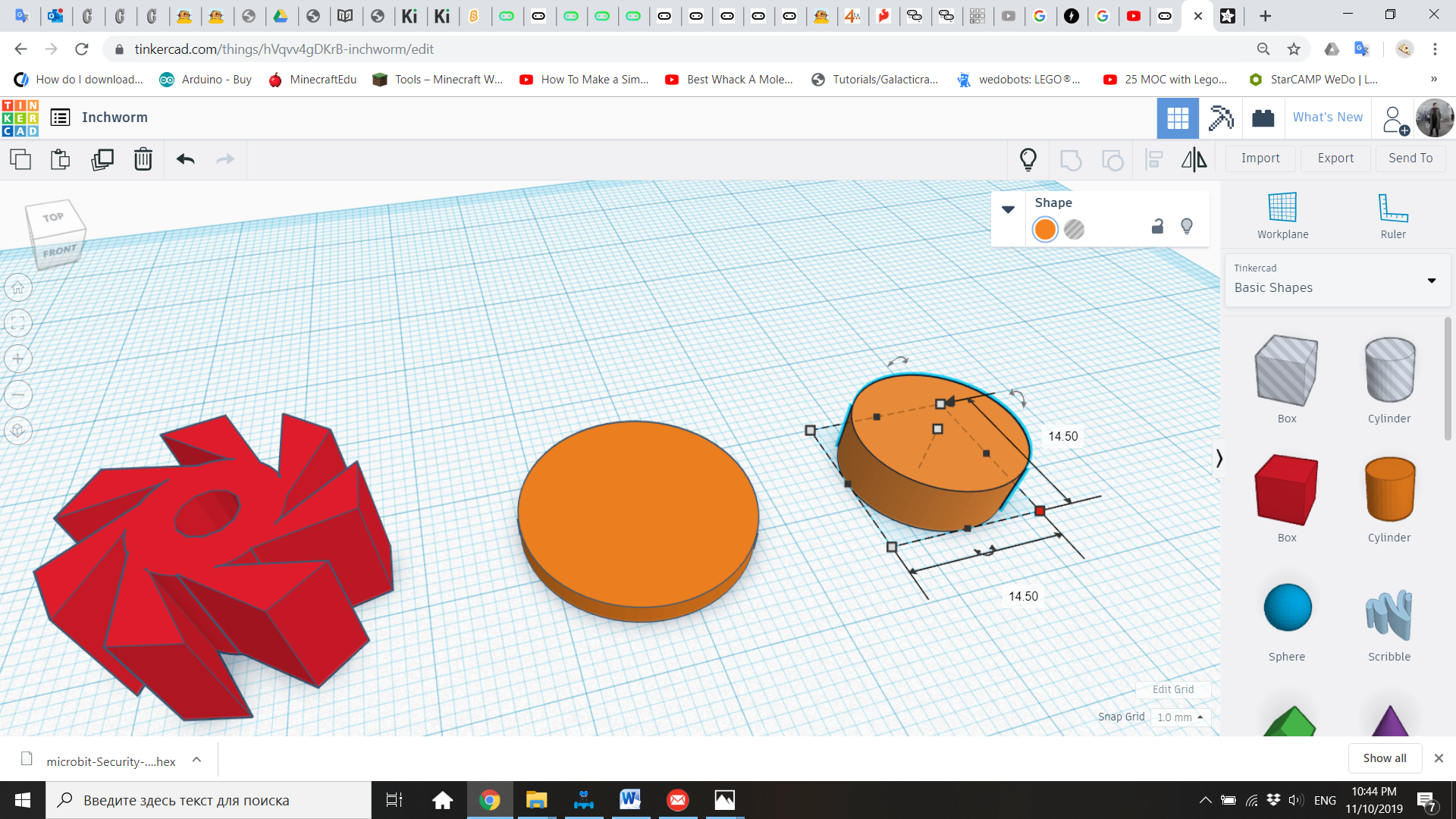Image resolution: width=1456 pixels, height=819 pixels.
Task: Click Fit all in view icon
Action: pos(18,323)
